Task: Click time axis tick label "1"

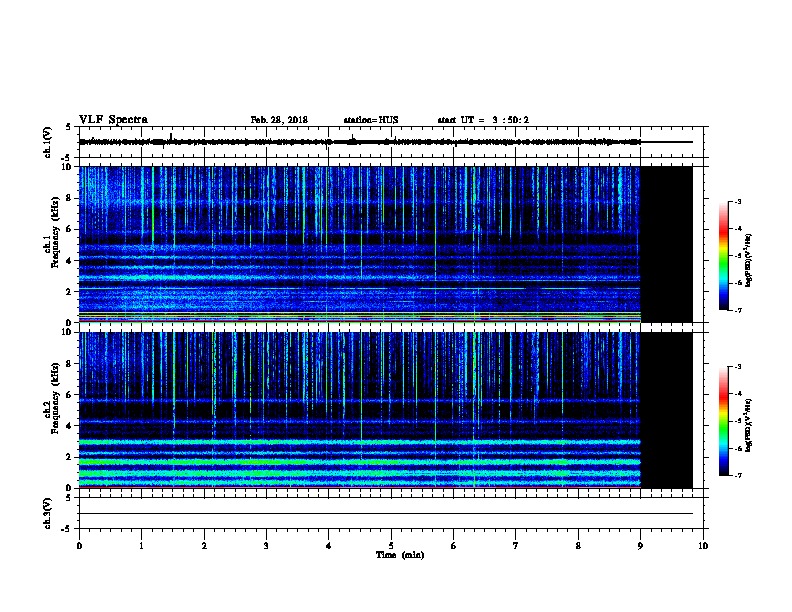Action: pyautogui.click(x=141, y=546)
